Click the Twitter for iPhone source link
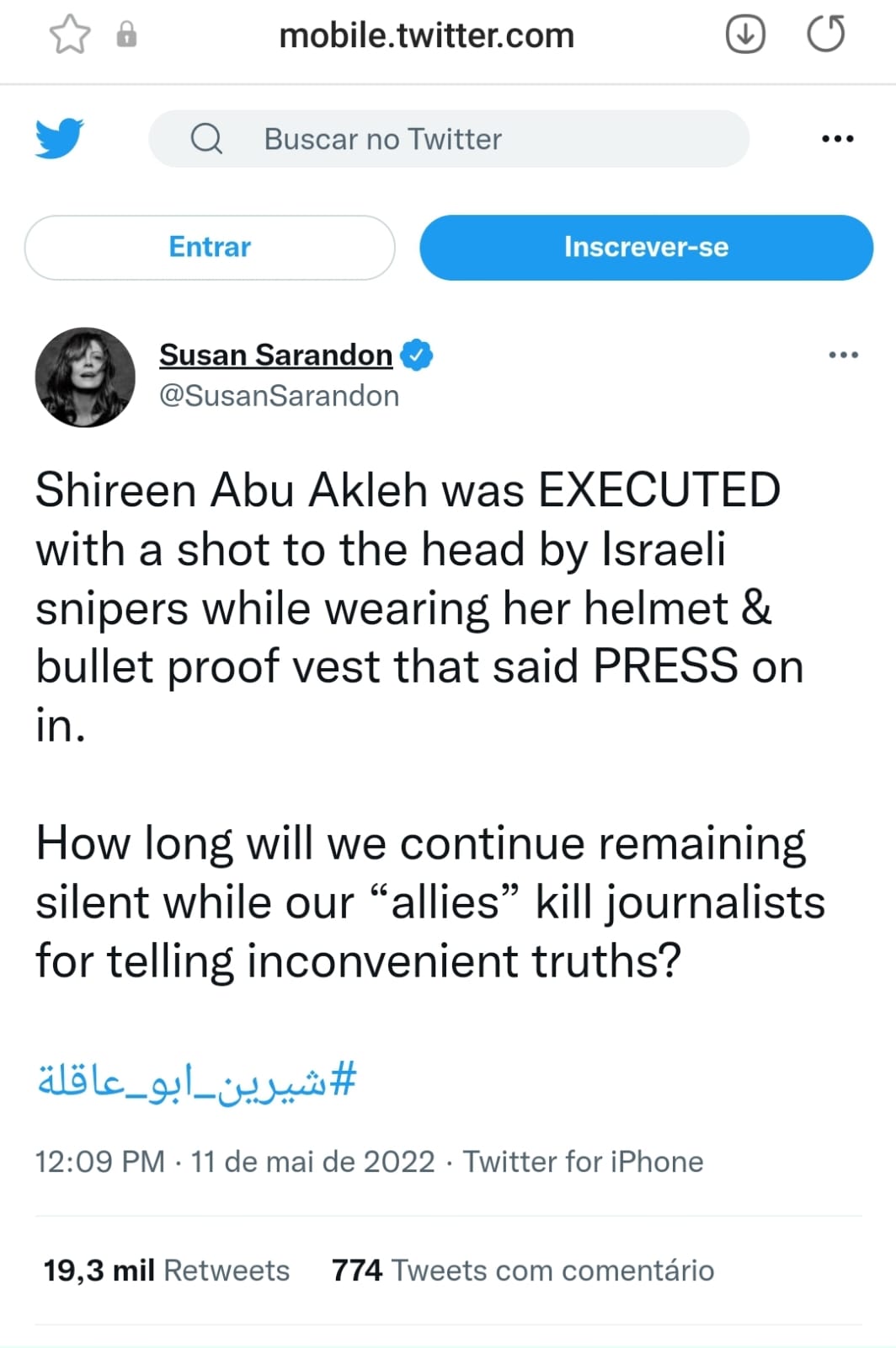Image resolution: width=896 pixels, height=1348 pixels. (583, 1162)
